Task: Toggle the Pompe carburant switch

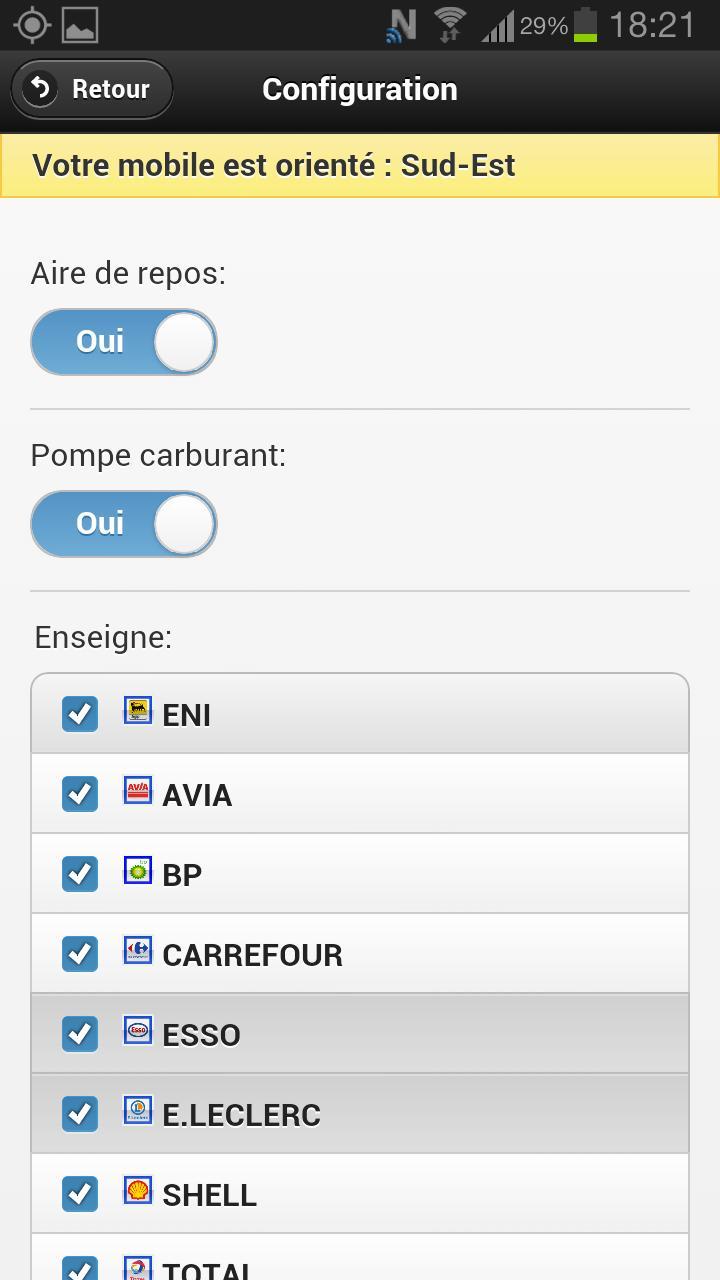Action: pyautogui.click(x=124, y=524)
